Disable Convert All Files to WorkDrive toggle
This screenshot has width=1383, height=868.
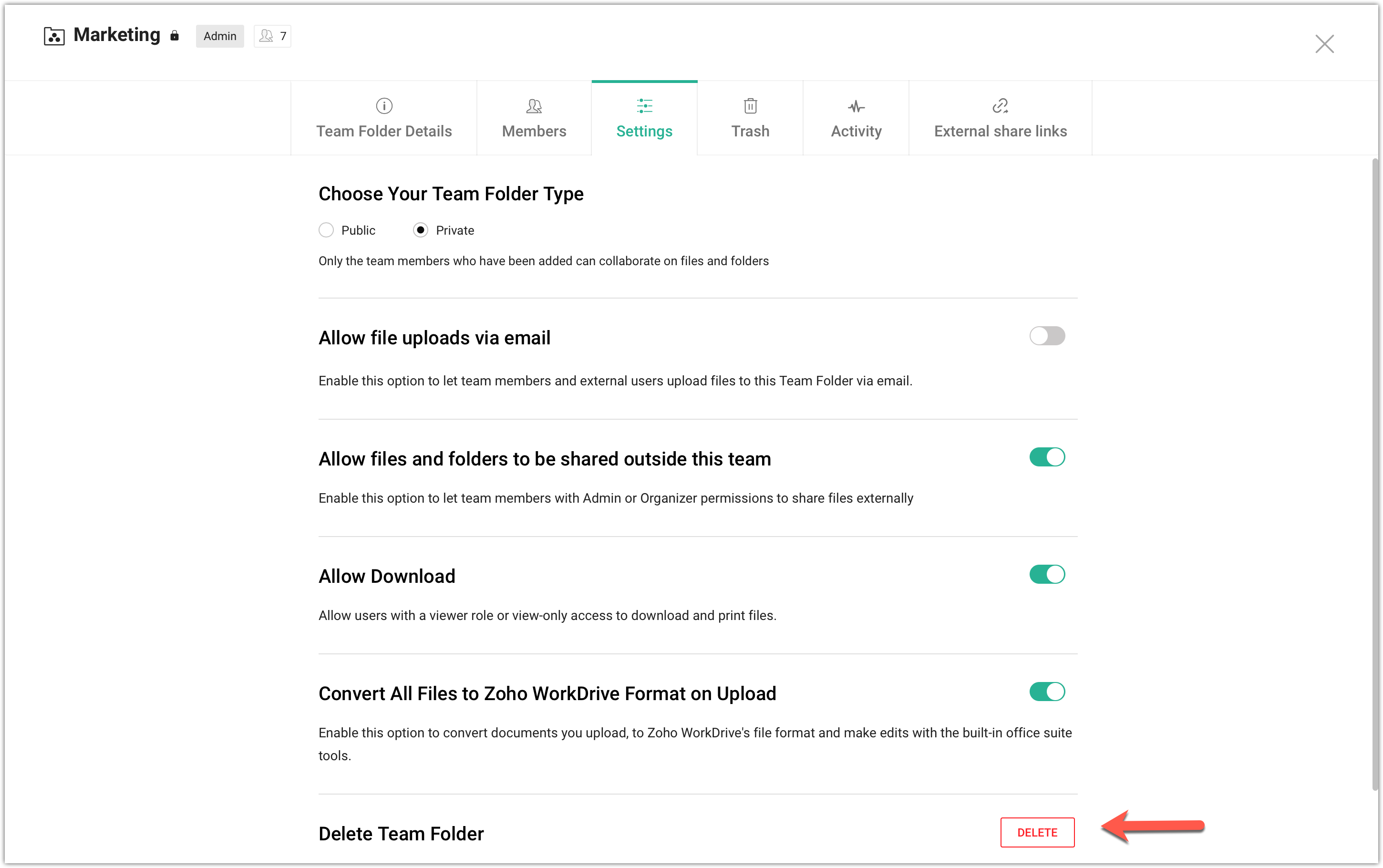1047,691
